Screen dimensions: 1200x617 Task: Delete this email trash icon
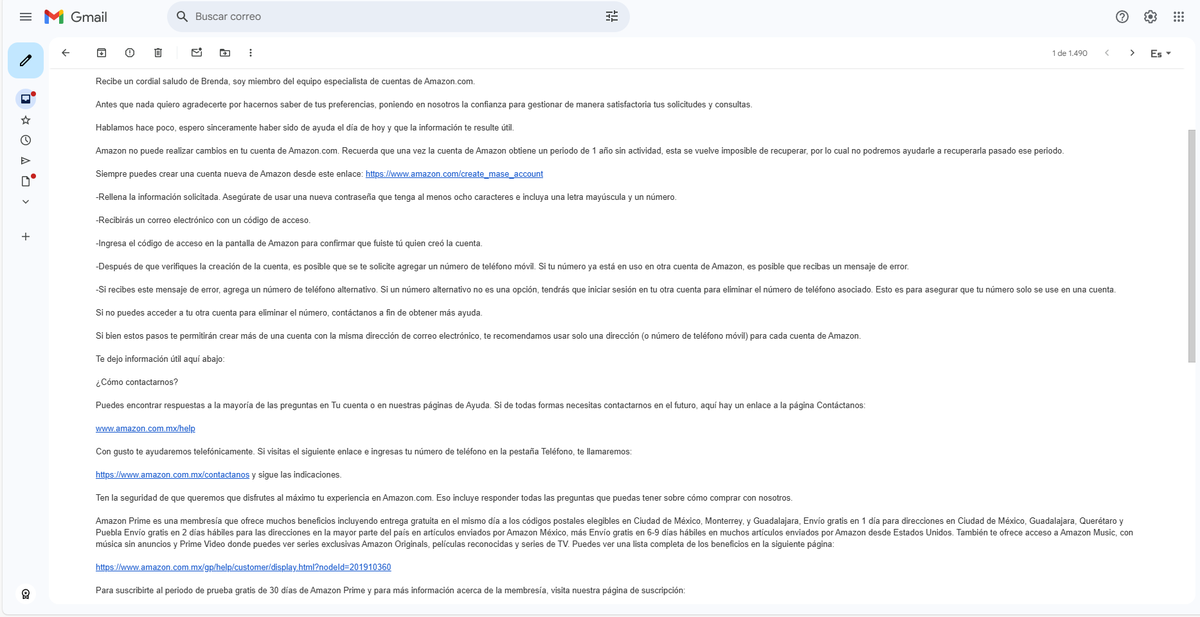[158, 52]
